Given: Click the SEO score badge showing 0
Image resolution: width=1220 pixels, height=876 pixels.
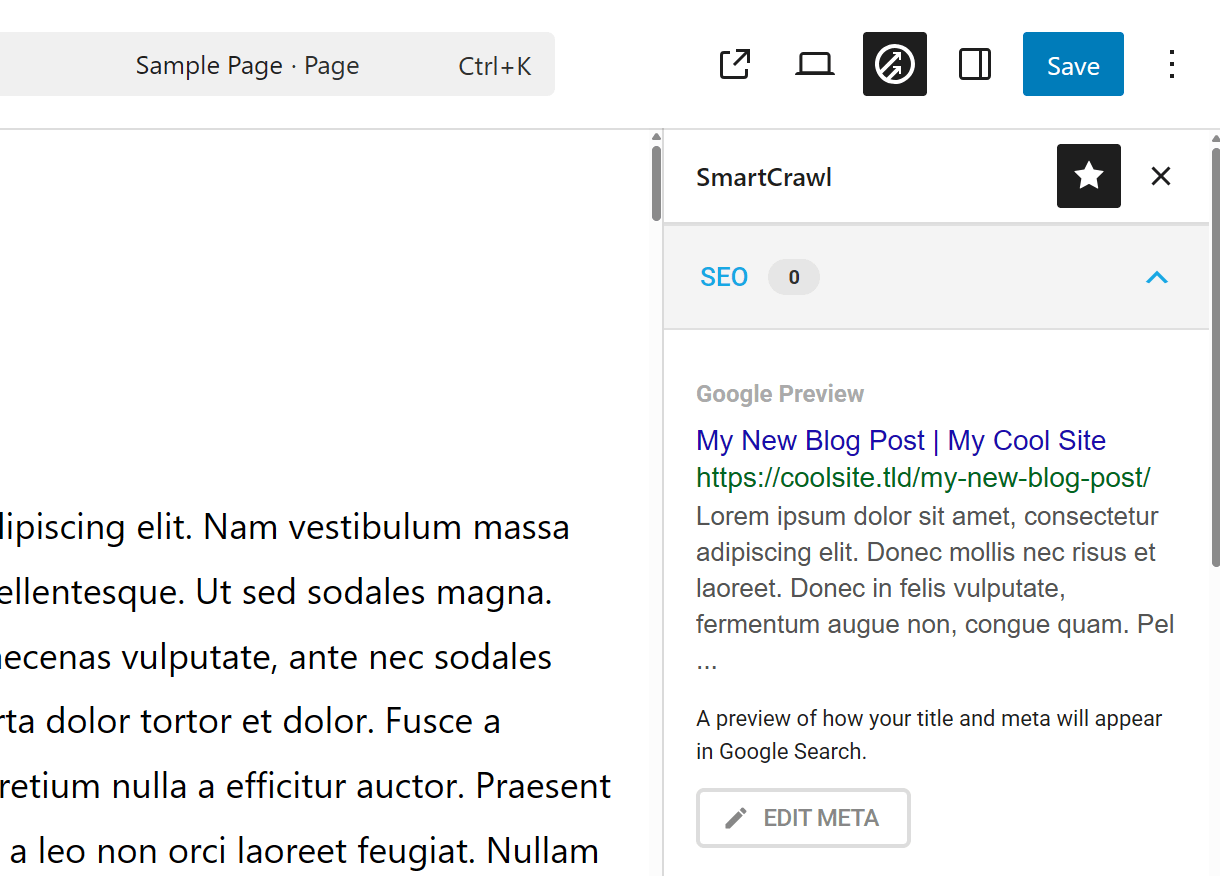Looking at the screenshot, I should [794, 277].
